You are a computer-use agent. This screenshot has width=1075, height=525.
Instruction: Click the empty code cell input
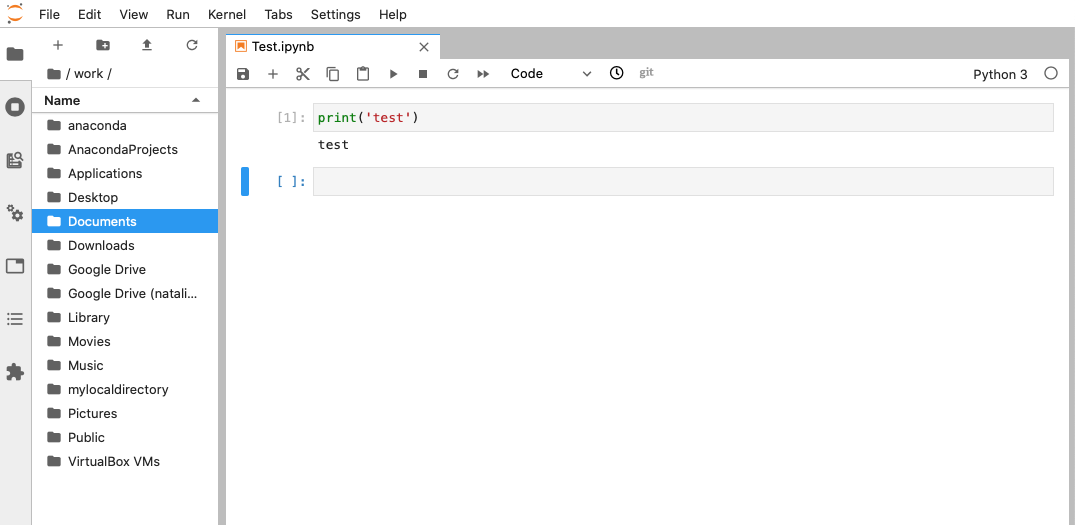tap(682, 182)
